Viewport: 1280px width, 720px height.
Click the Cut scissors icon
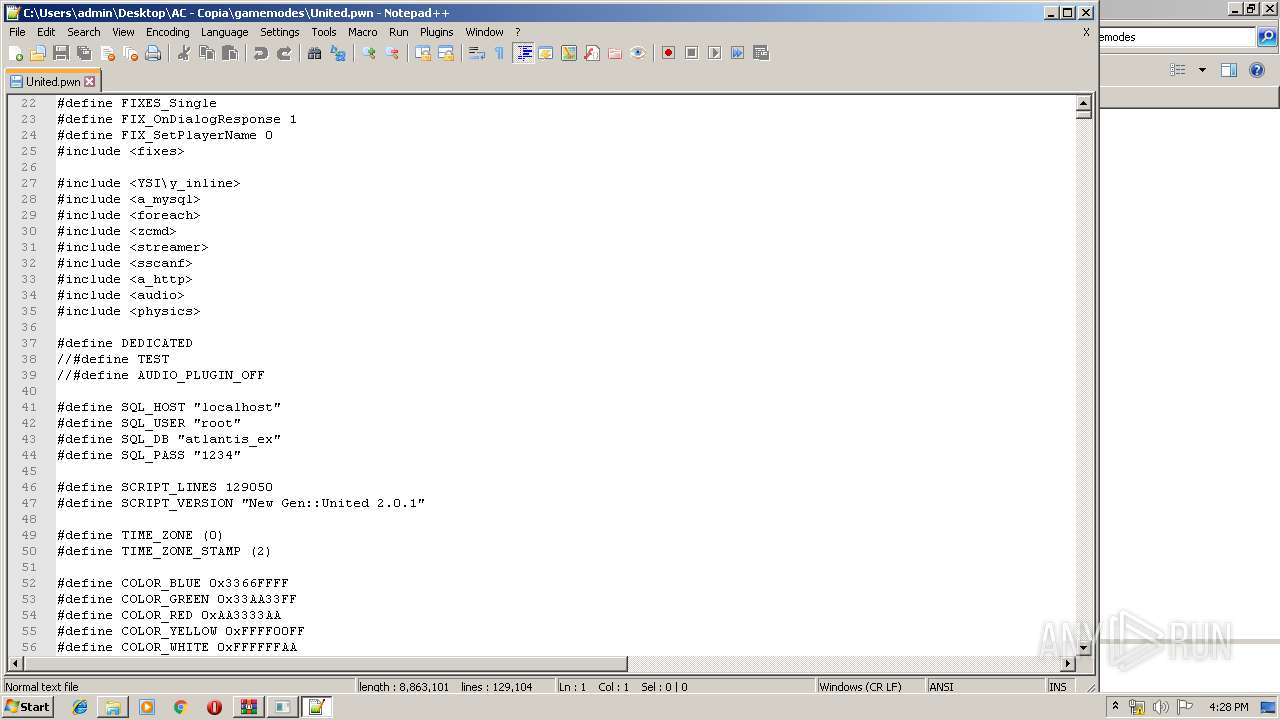(184, 53)
